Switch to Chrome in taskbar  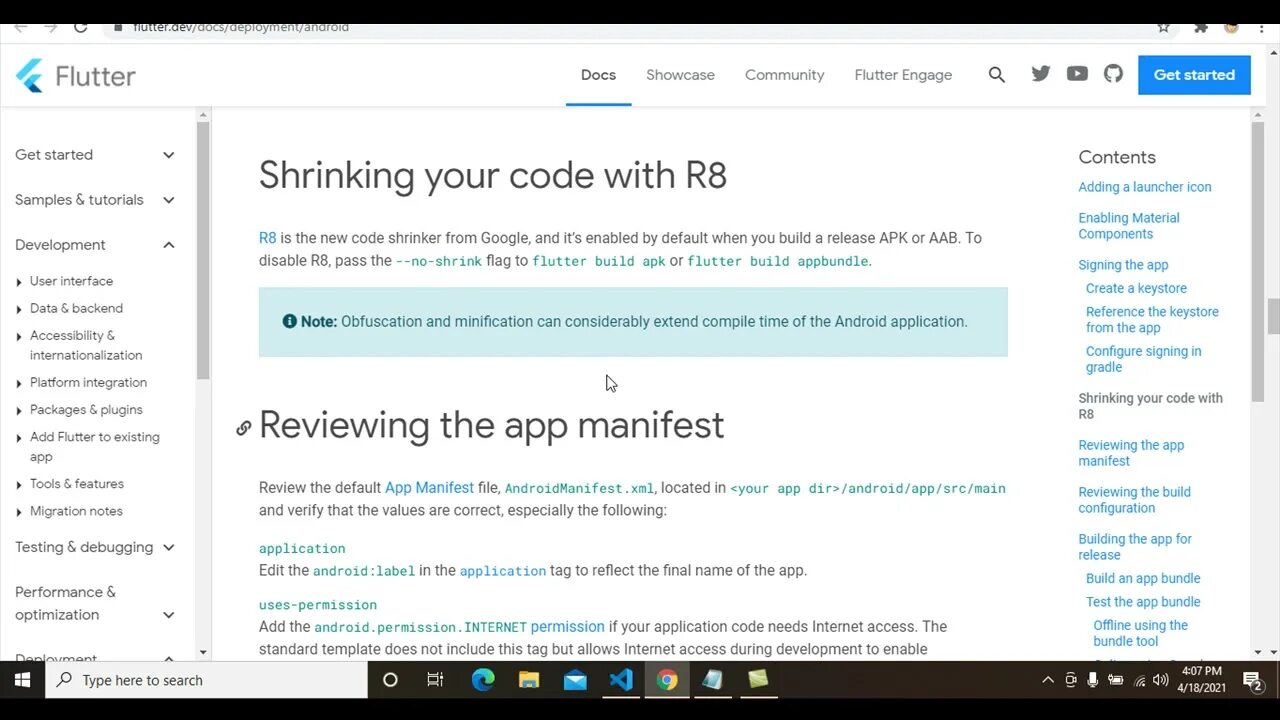coord(667,680)
